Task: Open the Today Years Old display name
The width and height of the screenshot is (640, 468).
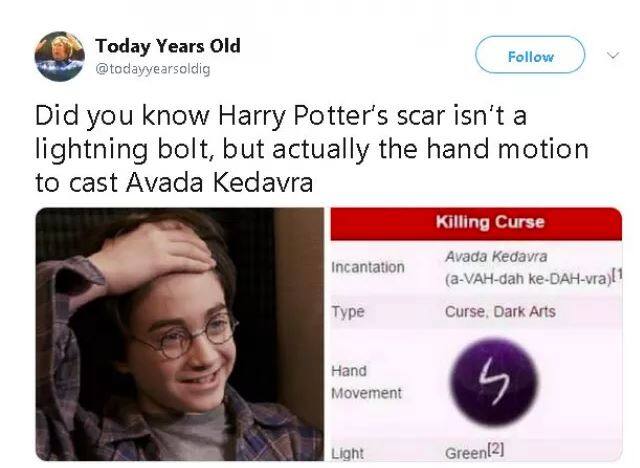Action: coord(168,46)
